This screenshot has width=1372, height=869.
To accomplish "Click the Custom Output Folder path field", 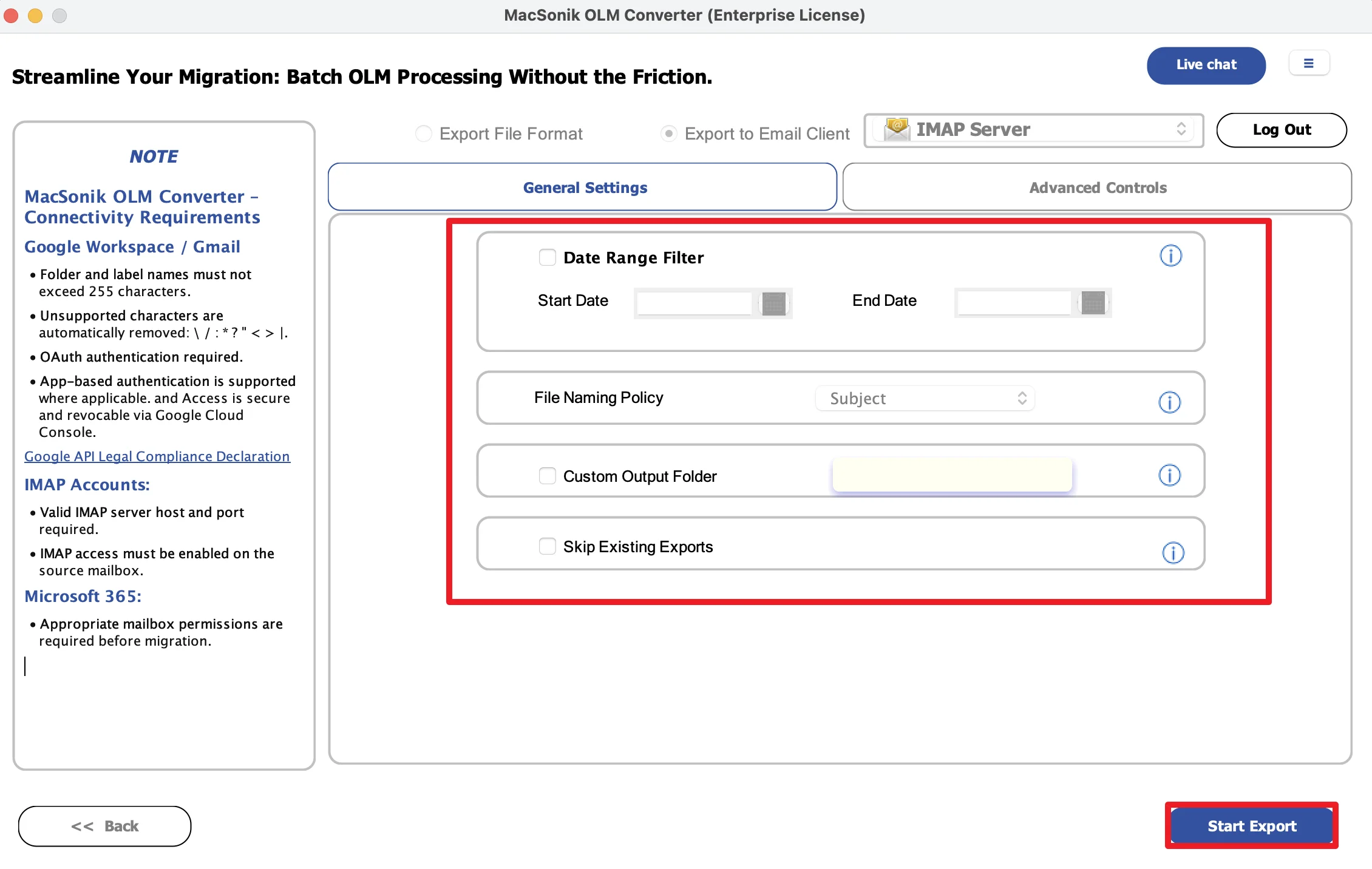I will pos(952,475).
